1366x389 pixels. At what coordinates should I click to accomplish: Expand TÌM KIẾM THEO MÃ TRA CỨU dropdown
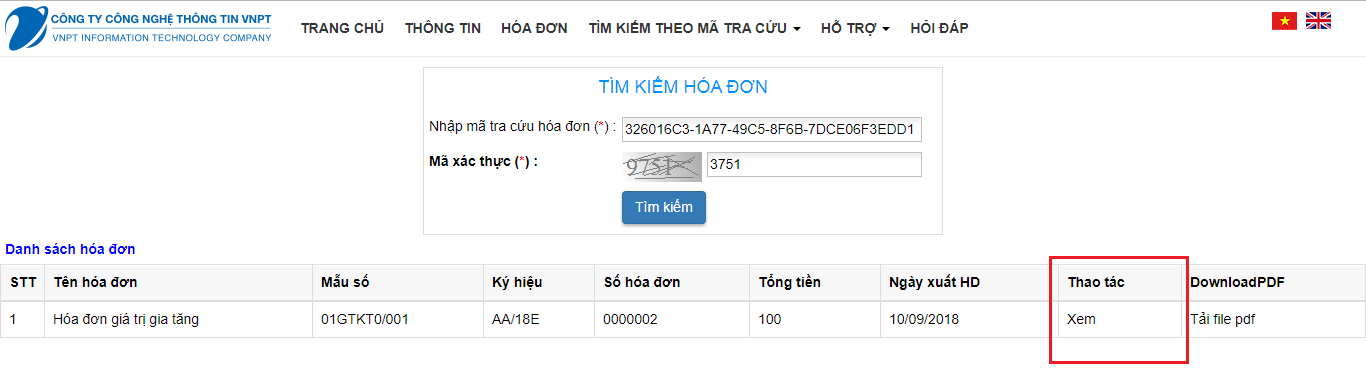tap(694, 28)
